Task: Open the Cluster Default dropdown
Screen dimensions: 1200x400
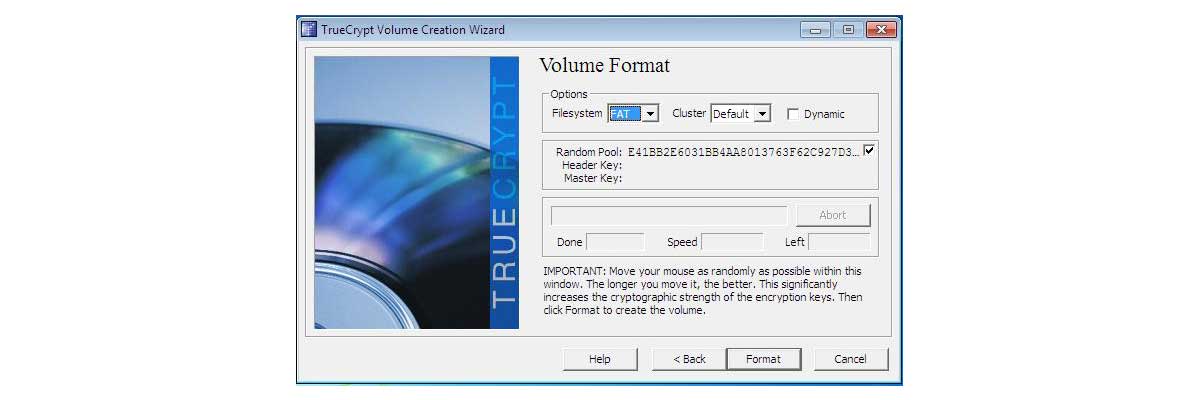Action: (762, 114)
